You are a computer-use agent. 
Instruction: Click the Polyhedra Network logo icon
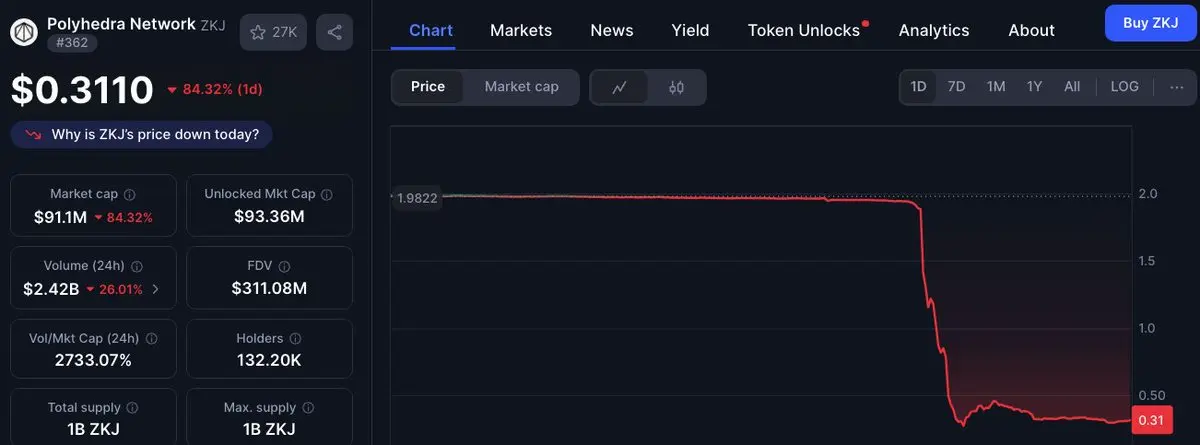point(24,31)
